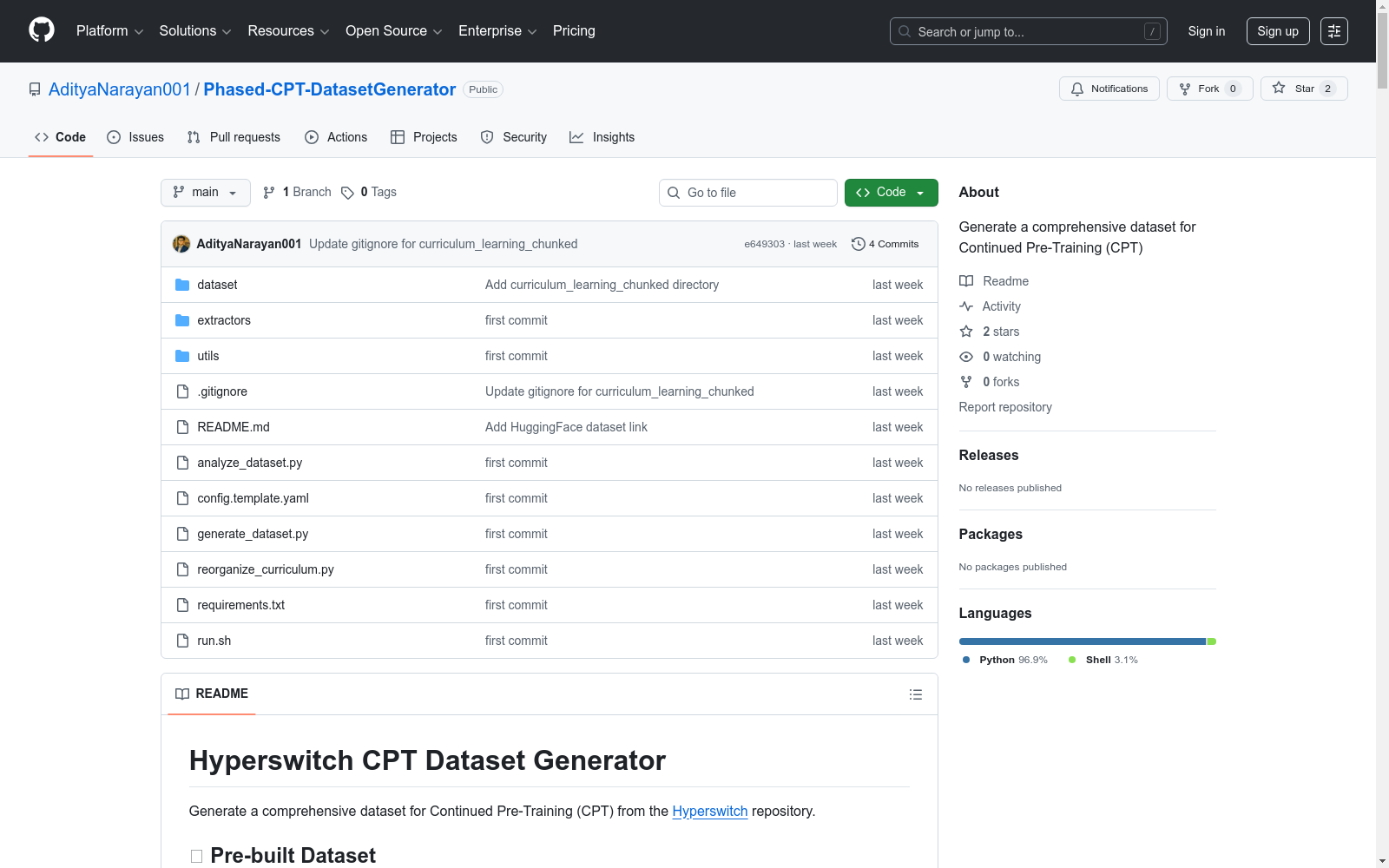Open the e649303 commit hash link
The width and height of the screenshot is (1389, 868).
(x=764, y=244)
